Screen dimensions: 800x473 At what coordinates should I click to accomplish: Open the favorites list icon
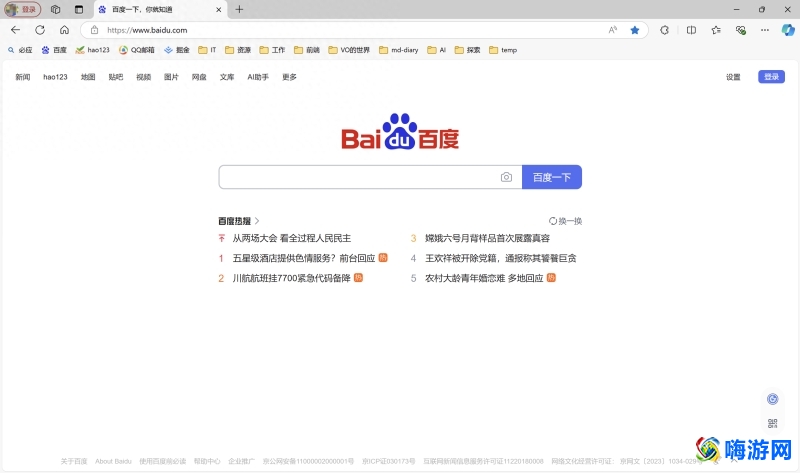716,30
